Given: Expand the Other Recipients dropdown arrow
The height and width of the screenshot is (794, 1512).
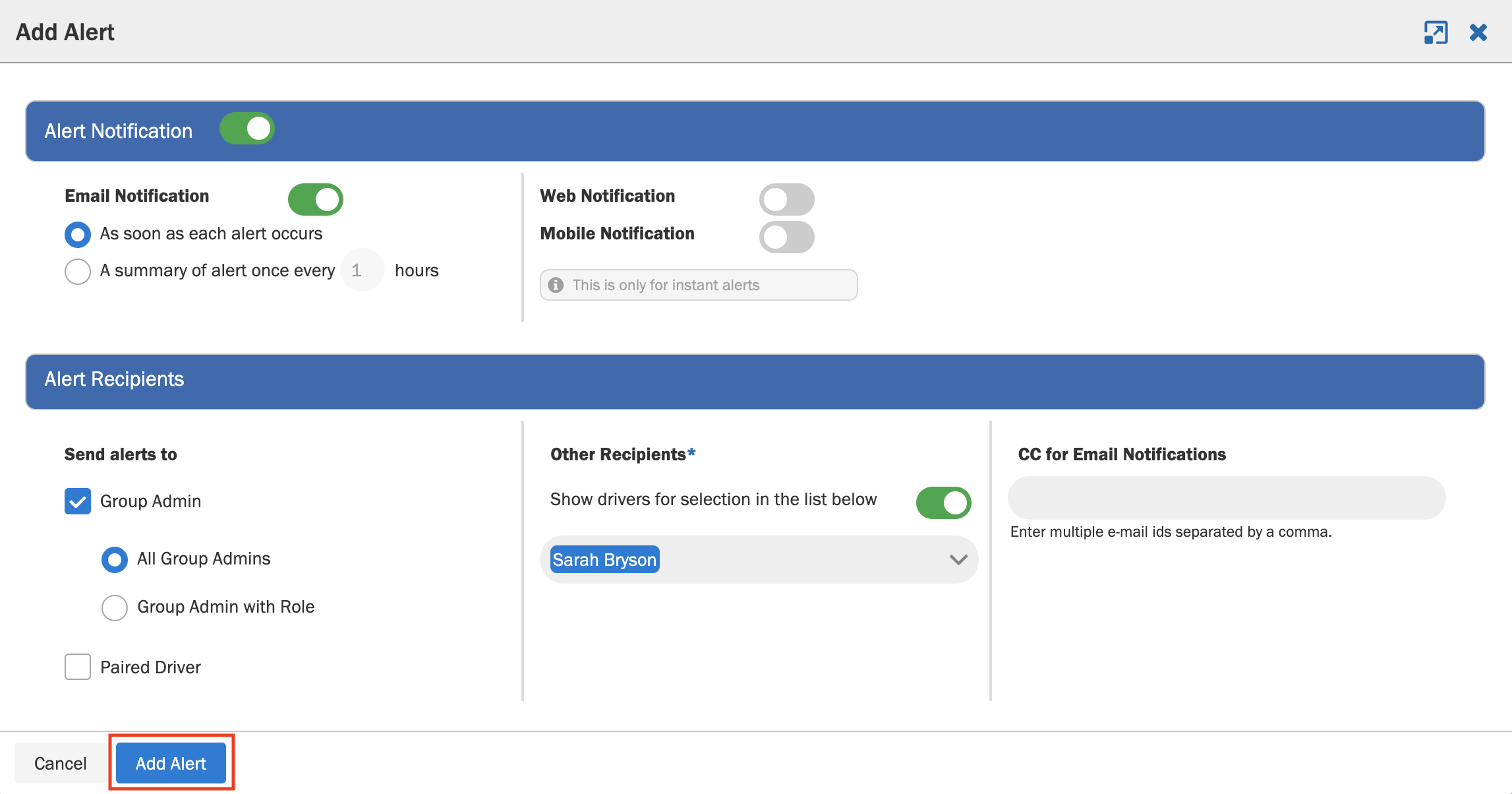Looking at the screenshot, I should [958, 559].
